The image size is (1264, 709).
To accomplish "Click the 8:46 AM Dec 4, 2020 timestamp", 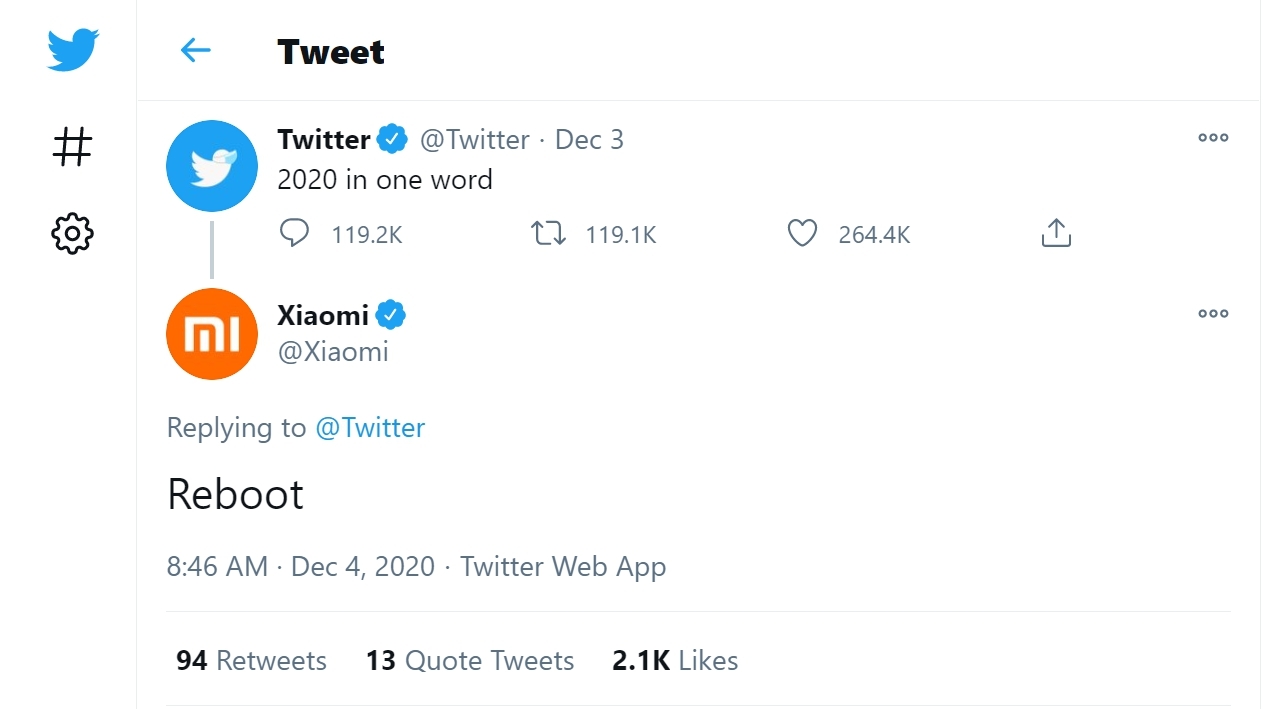I will point(300,567).
